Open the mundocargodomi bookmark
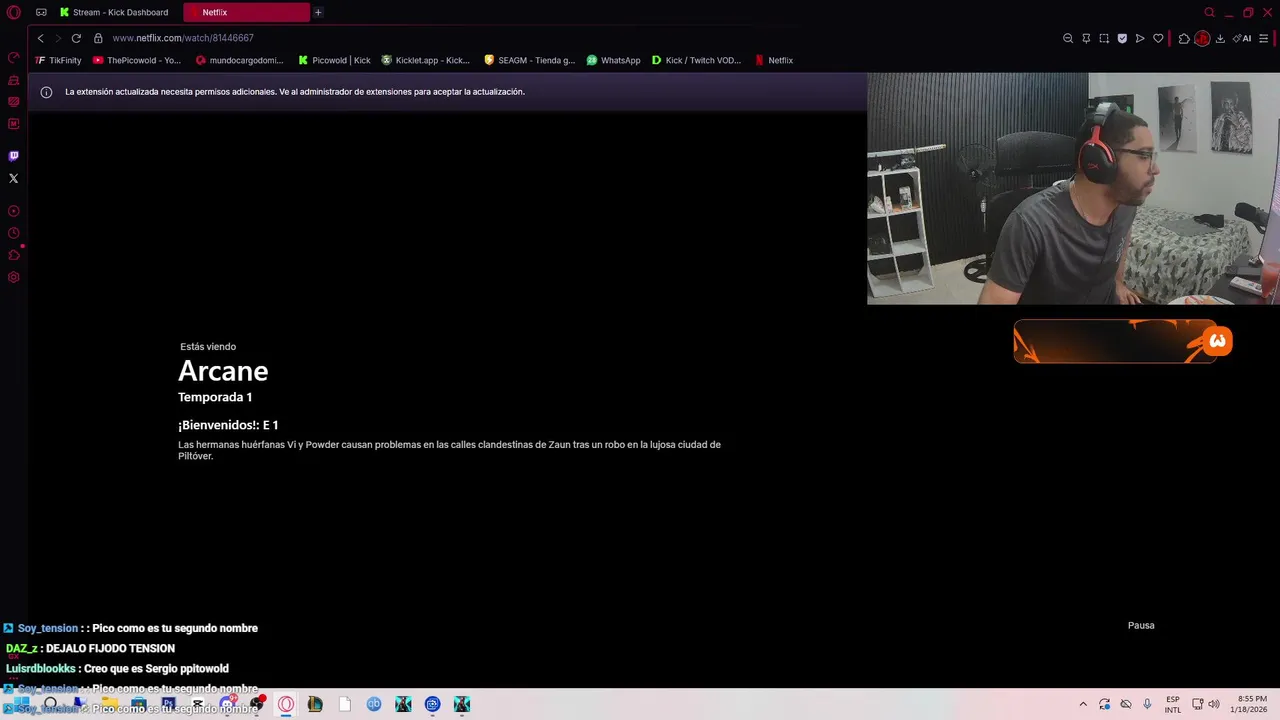This screenshot has width=1280, height=720. (240, 60)
